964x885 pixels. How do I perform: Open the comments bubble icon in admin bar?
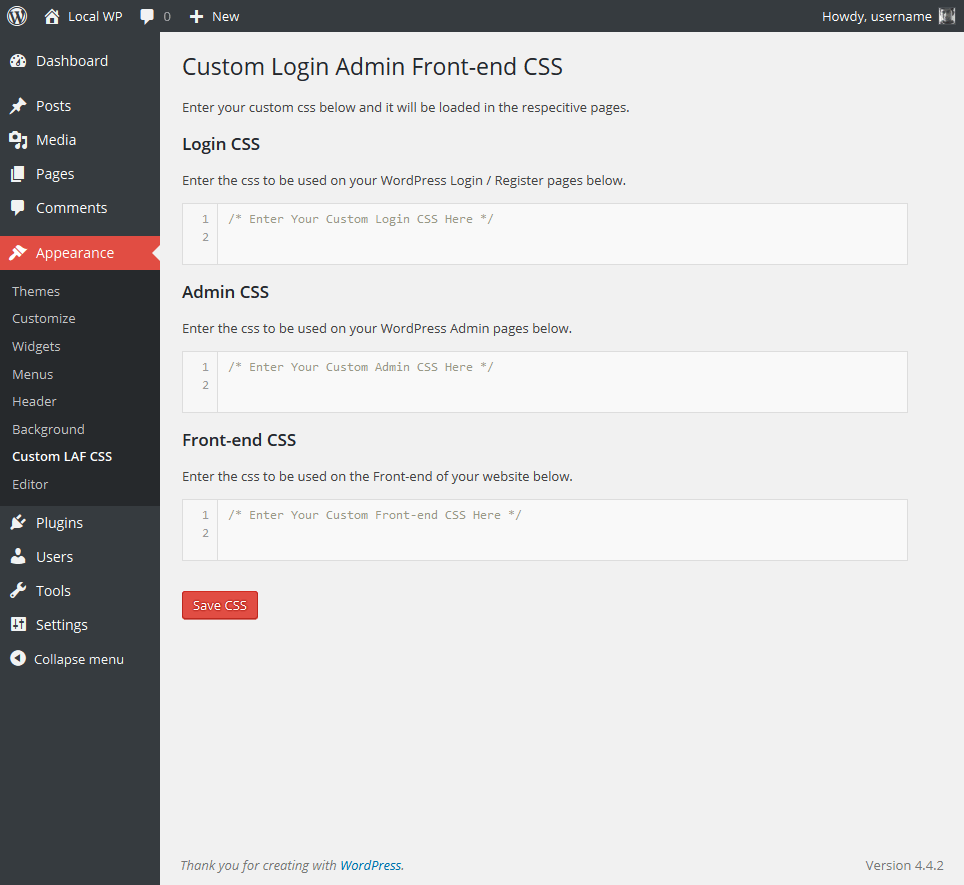click(x=147, y=17)
